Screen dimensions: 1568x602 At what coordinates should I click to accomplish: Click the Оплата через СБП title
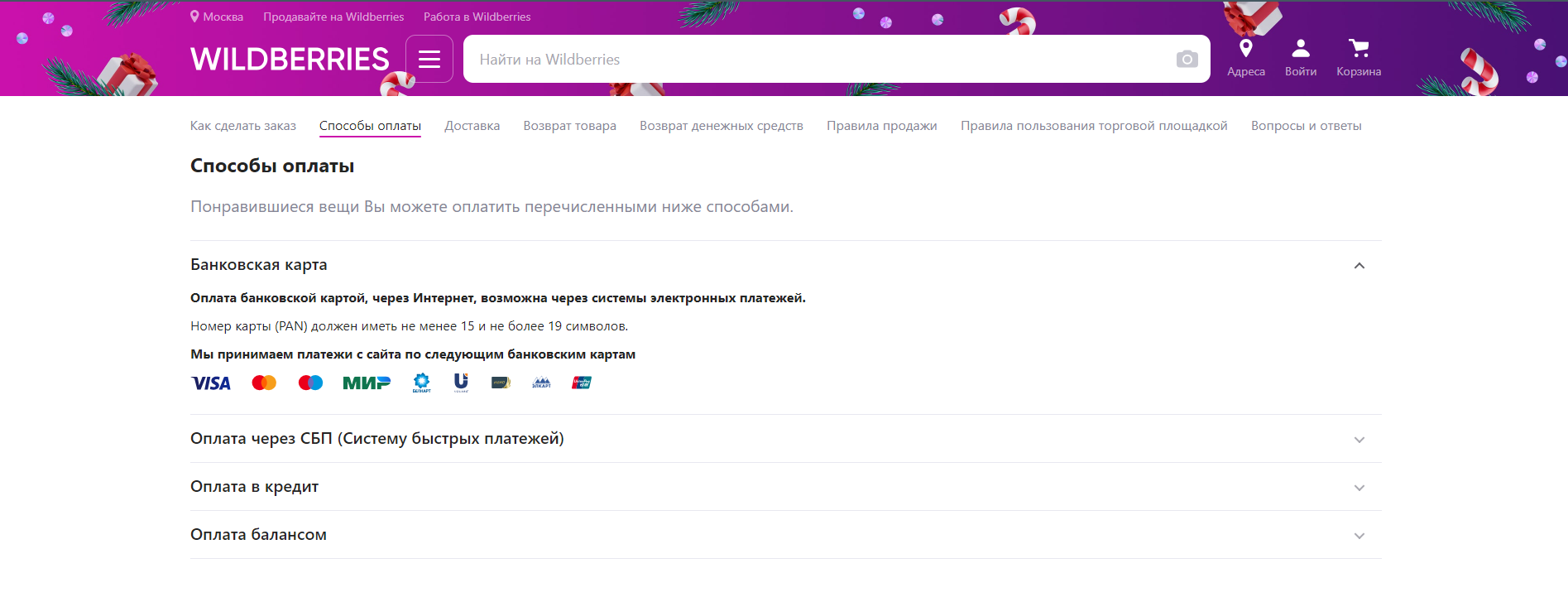[x=377, y=439]
